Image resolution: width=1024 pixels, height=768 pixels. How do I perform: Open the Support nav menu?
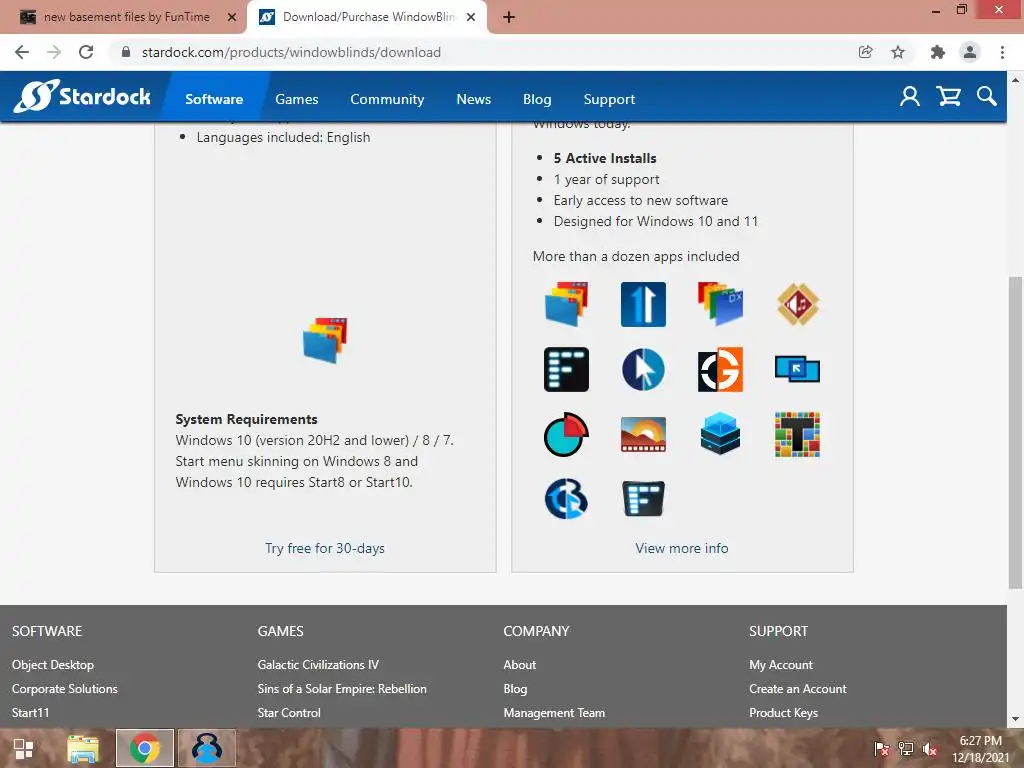tap(609, 99)
